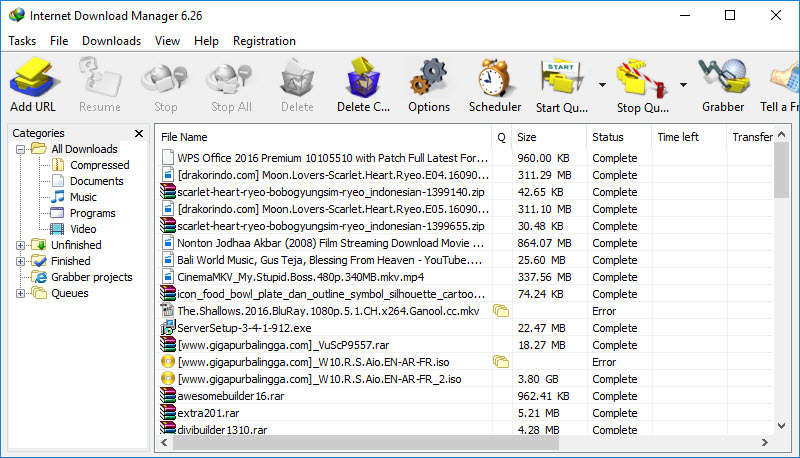Screen dimensions: 800x458
Task: Select the Documents category
Action: pyautogui.click(x=96, y=181)
